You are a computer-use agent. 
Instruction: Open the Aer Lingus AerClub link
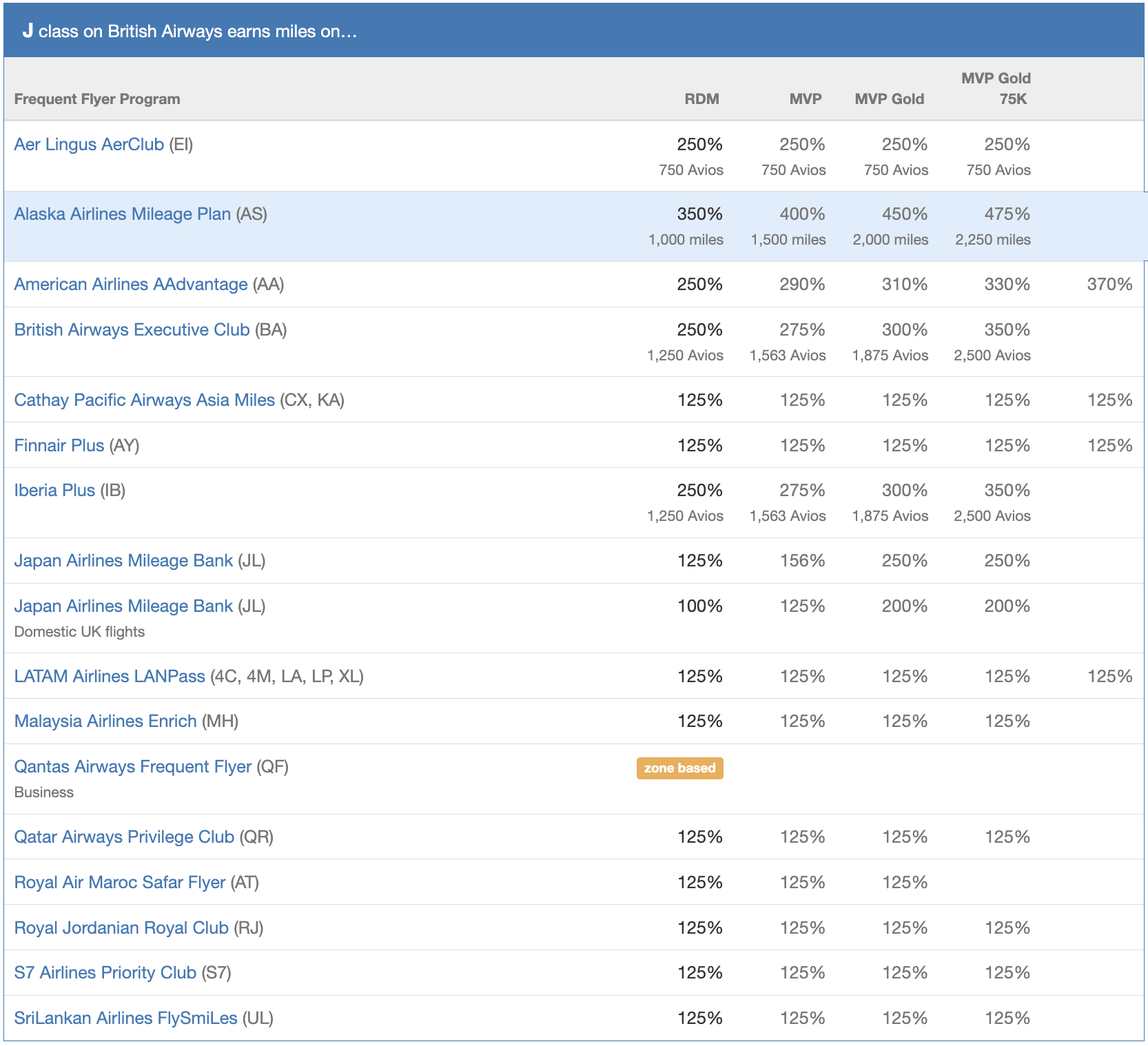(x=89, y=145)
